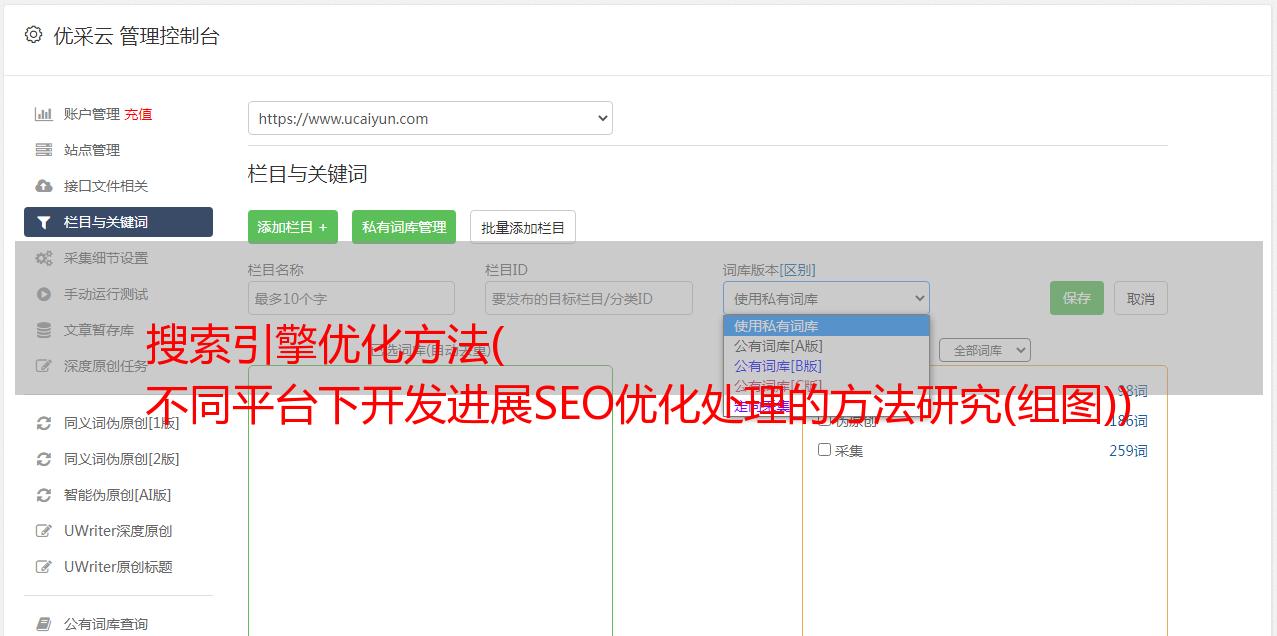Click the red 充值 recharge link
Image resolution: width=1277 pixels, height=636 pixels.
[x=138, y=114]
